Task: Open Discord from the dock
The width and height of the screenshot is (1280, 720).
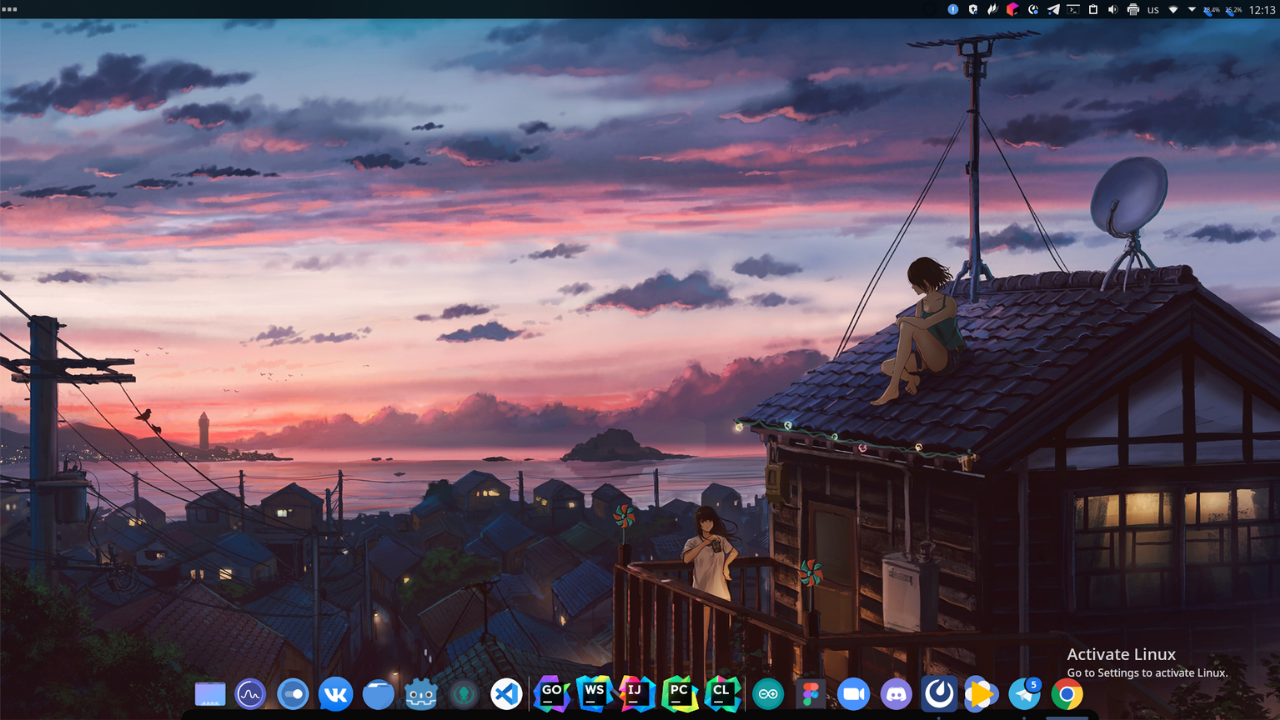Action: click(896, 694)
